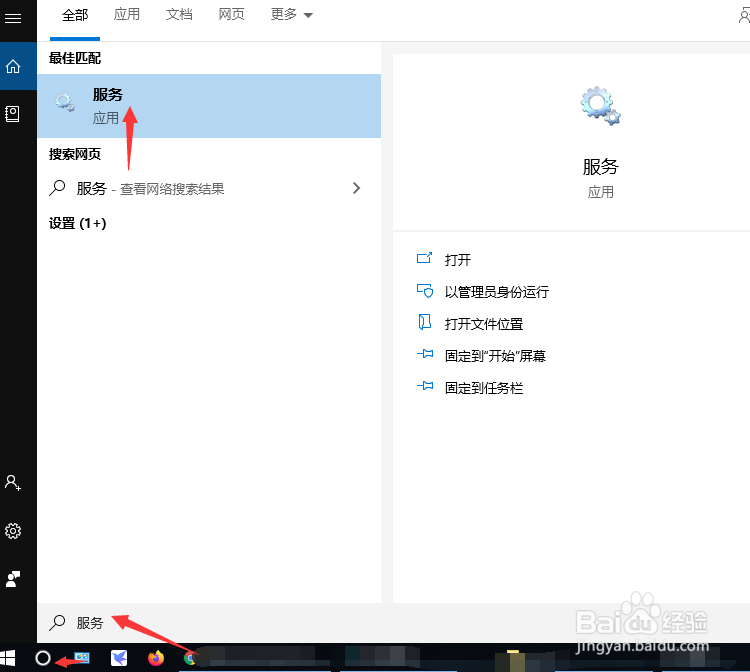This screenshot has height=672, width=750.
Task: Click the add account icon in sidebar
Action: (12, 483)
